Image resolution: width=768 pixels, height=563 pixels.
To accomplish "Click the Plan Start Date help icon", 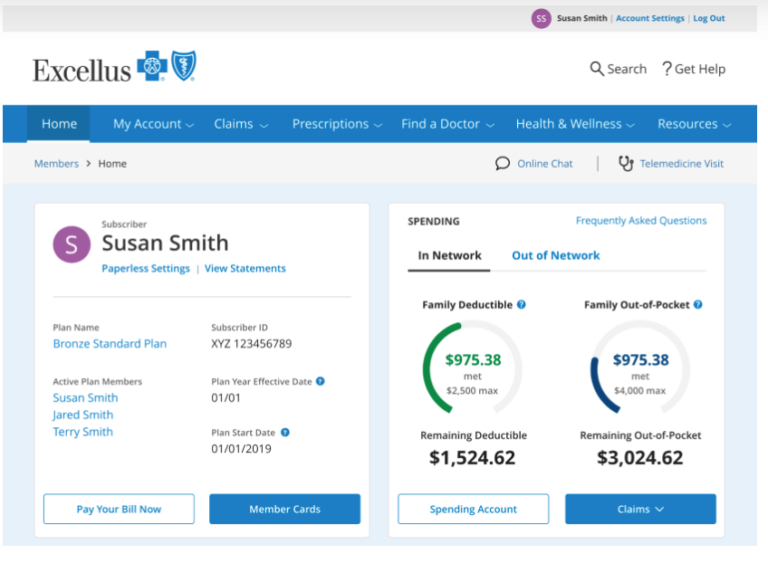I will coord(285,432).
